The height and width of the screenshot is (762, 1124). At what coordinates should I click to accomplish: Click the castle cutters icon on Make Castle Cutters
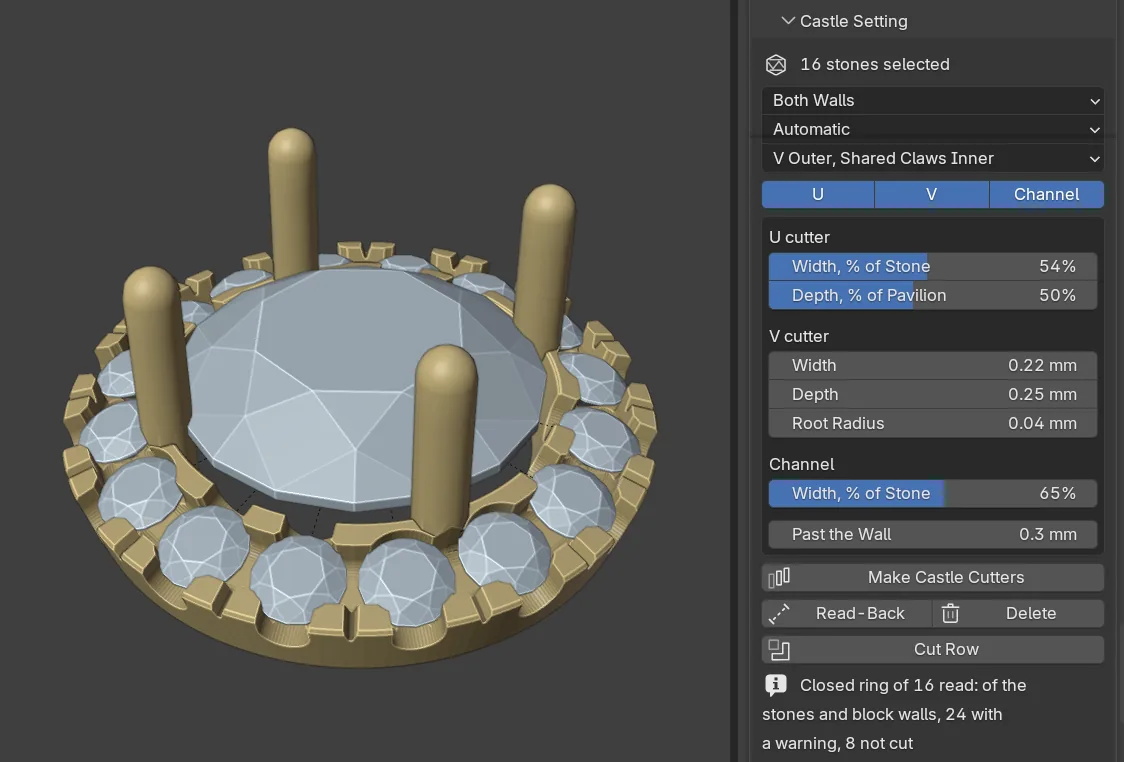pyautogui.click(x=779, y=577)
